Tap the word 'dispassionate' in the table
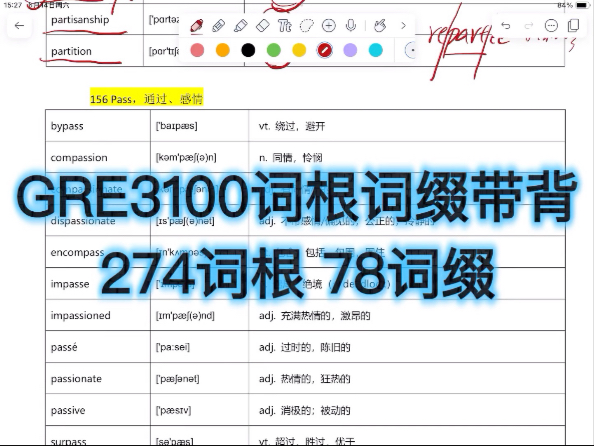The width and height of the screenshot is (594, 446). (83, 221)
